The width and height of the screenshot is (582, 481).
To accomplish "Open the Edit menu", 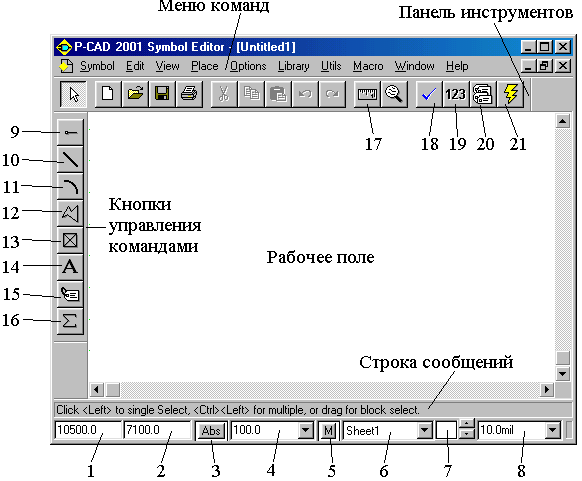I will tap(135, 66).
